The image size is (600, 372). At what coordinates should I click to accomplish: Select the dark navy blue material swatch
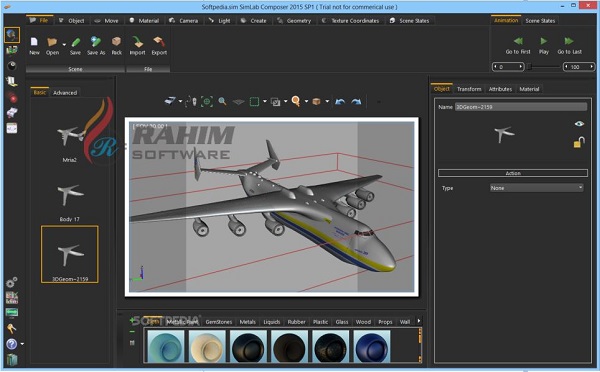[x=372, y=347]
